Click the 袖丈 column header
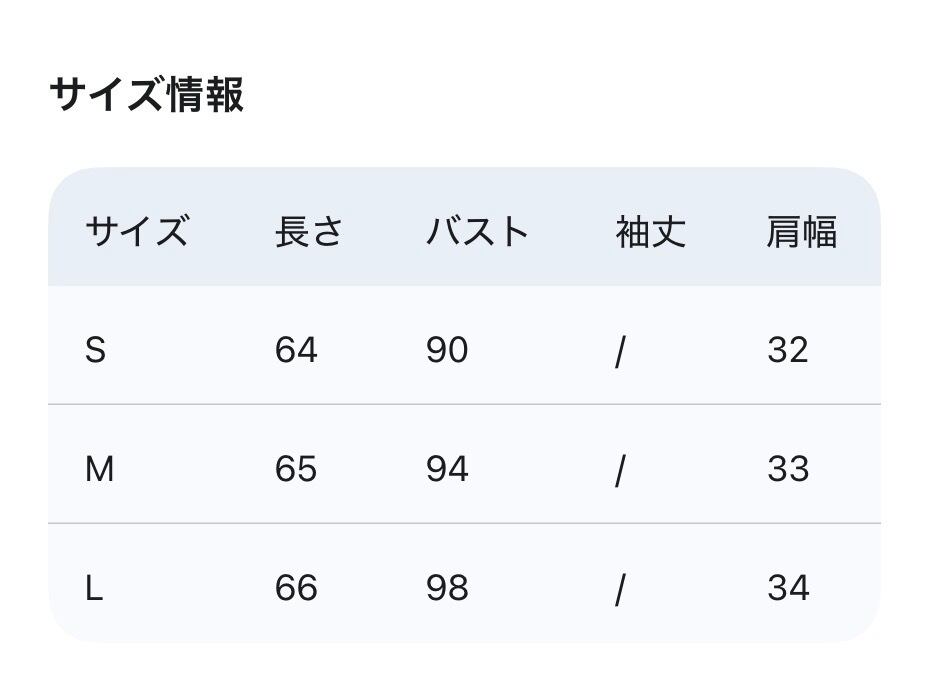This screenshot has height=685, width=949. pyautogui.click(x=650, y=232)
